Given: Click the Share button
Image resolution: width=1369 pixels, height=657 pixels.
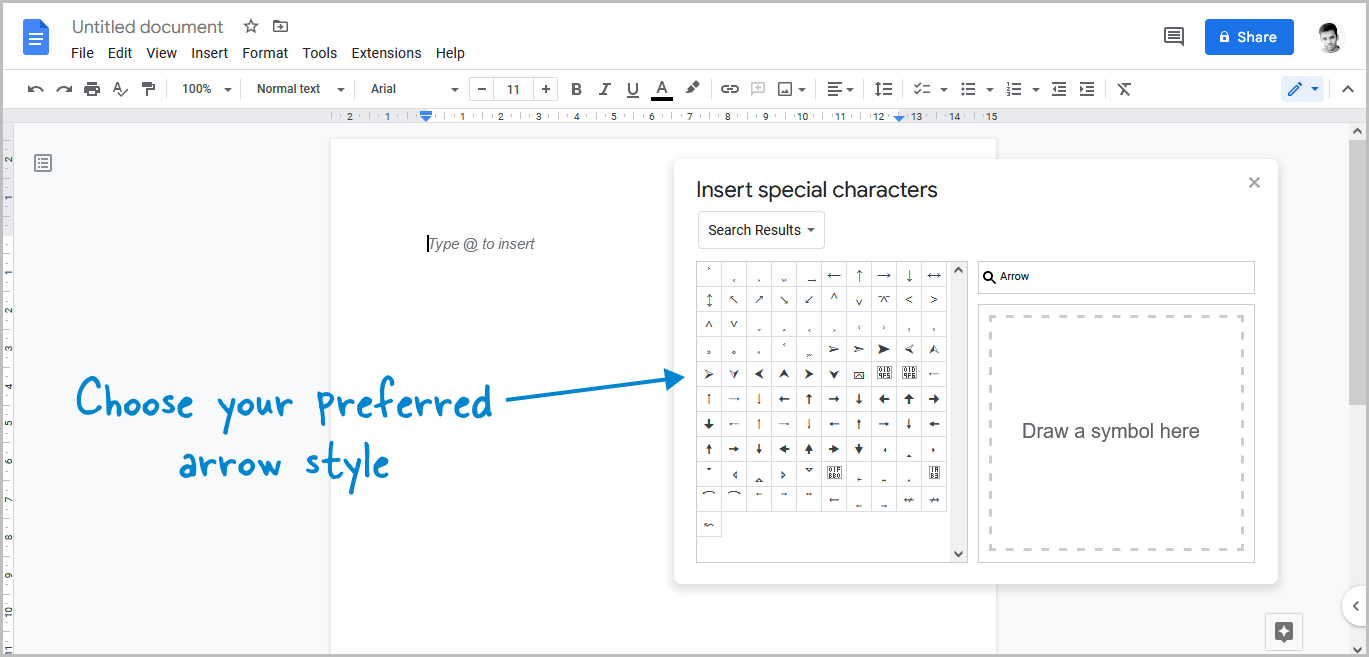Looking at the screenshot, I should [1248, 36].
